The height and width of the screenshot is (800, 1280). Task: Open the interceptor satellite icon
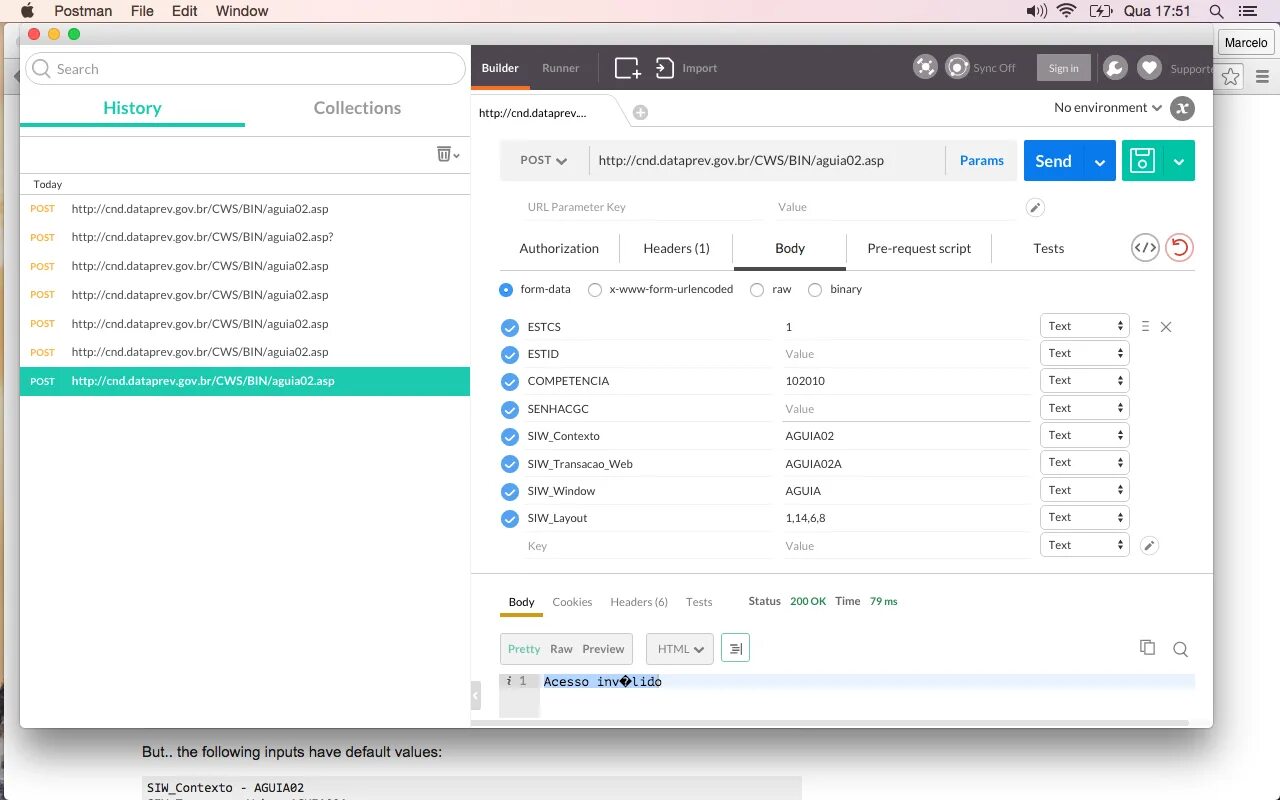(926, 67)
